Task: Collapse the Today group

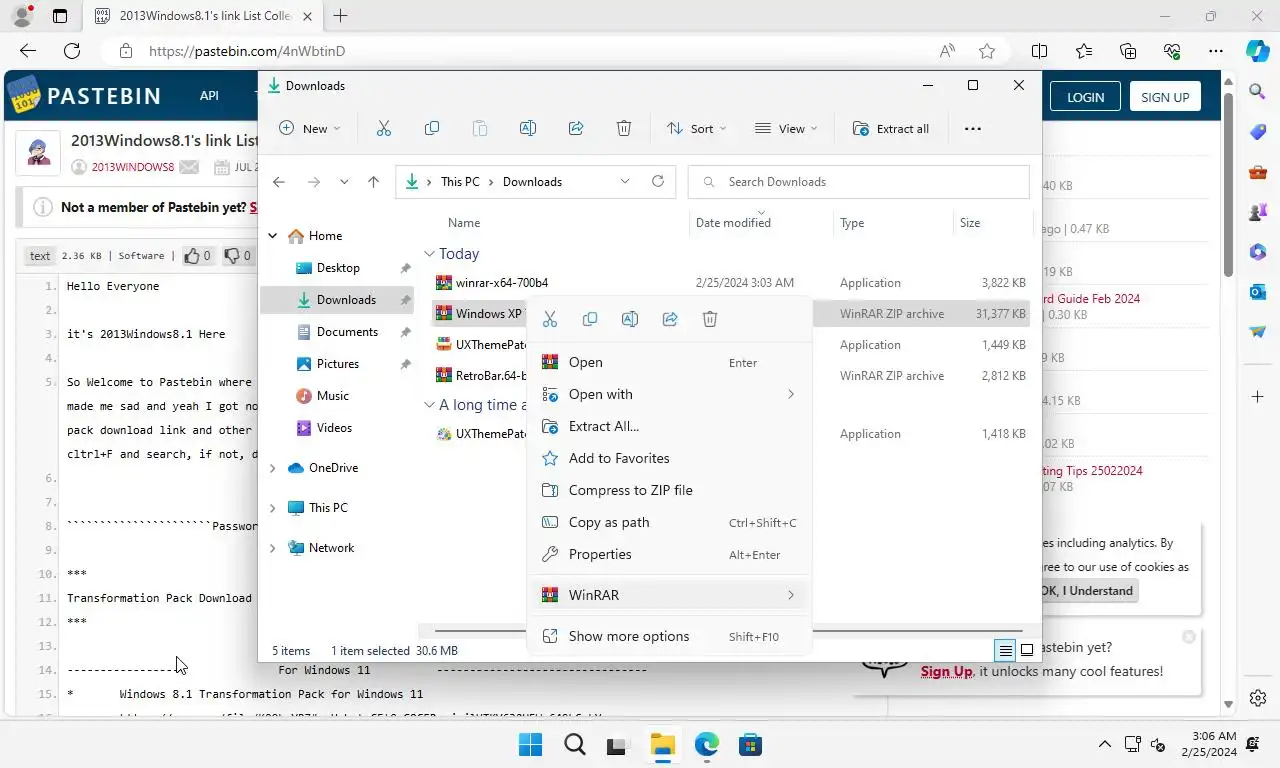Action: click(x=429, y=254)
